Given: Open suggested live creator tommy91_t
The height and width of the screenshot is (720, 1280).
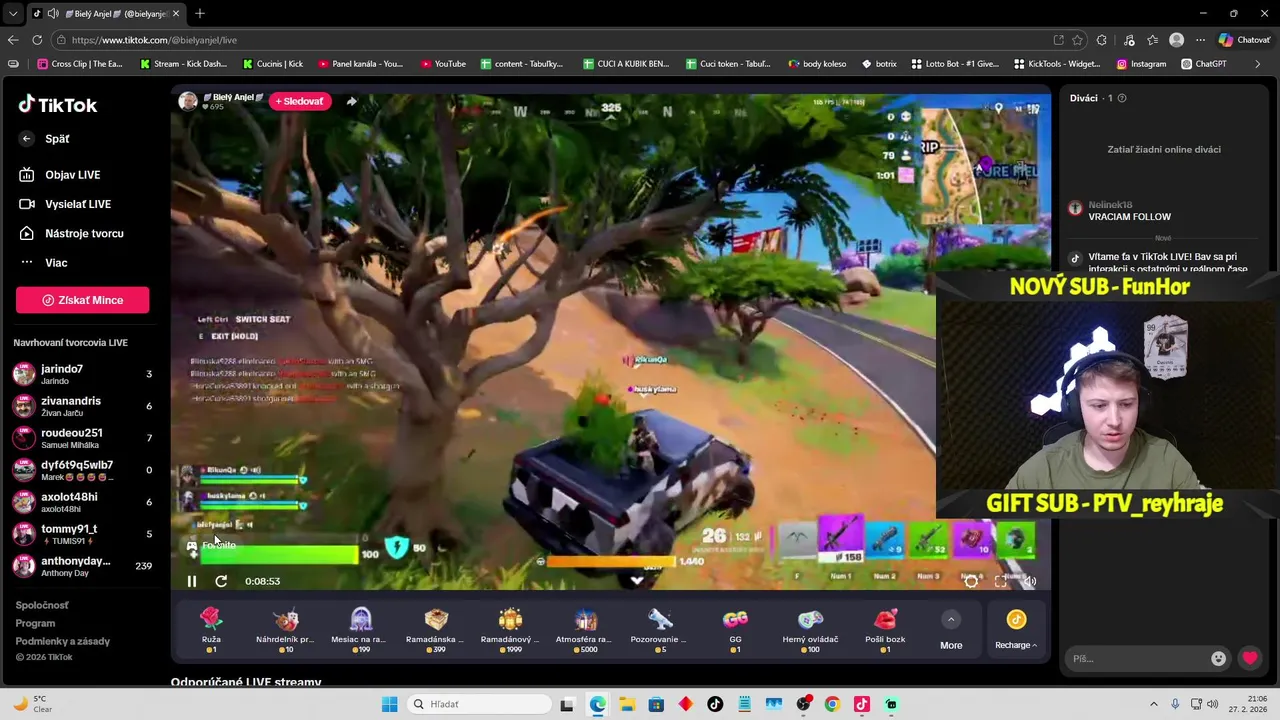Looking at the screenshot, I should pos(82,534).
